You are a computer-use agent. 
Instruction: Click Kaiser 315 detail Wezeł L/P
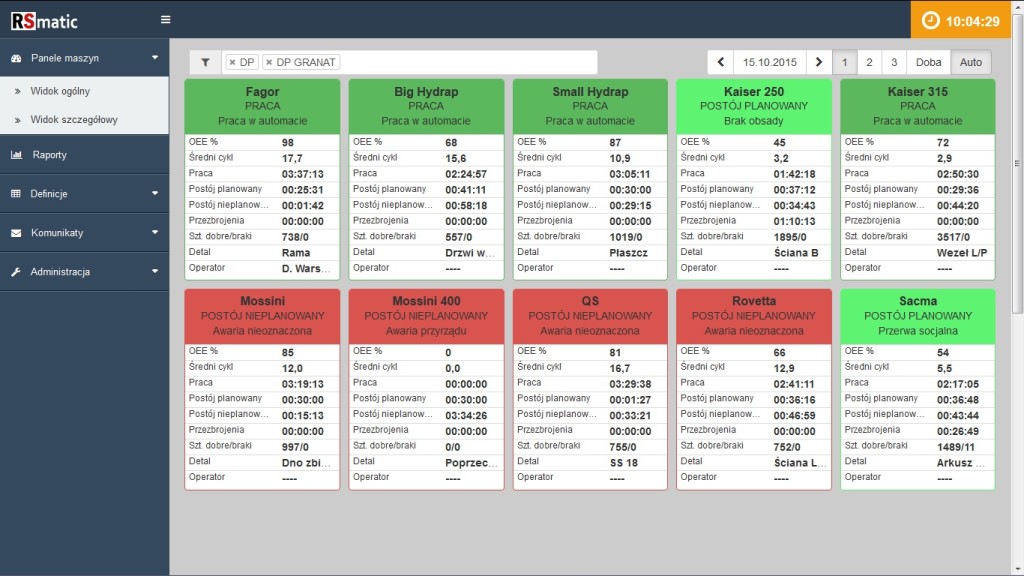click(962, 253)
